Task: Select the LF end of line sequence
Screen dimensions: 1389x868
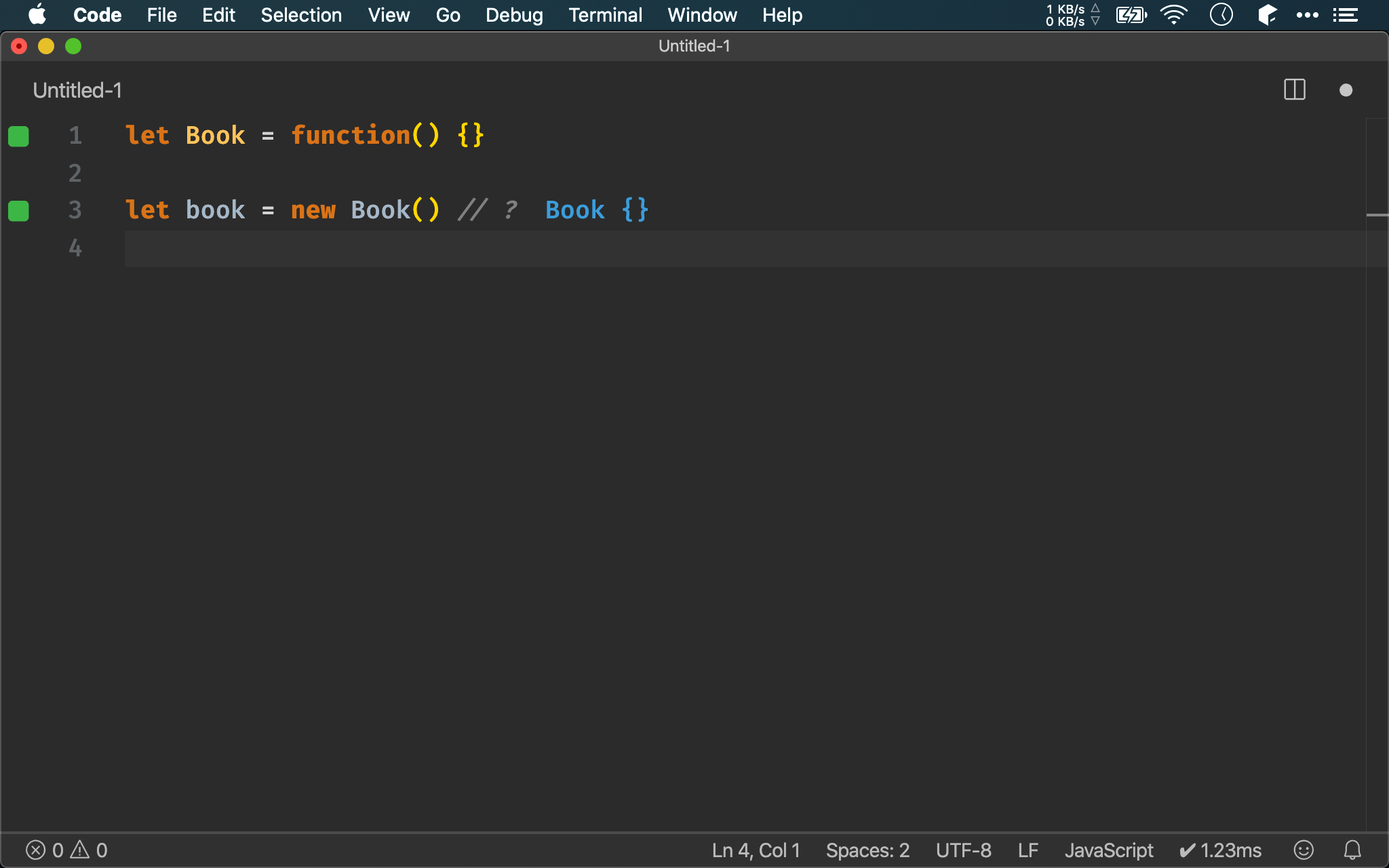Action: click(x=1028, y=850)
